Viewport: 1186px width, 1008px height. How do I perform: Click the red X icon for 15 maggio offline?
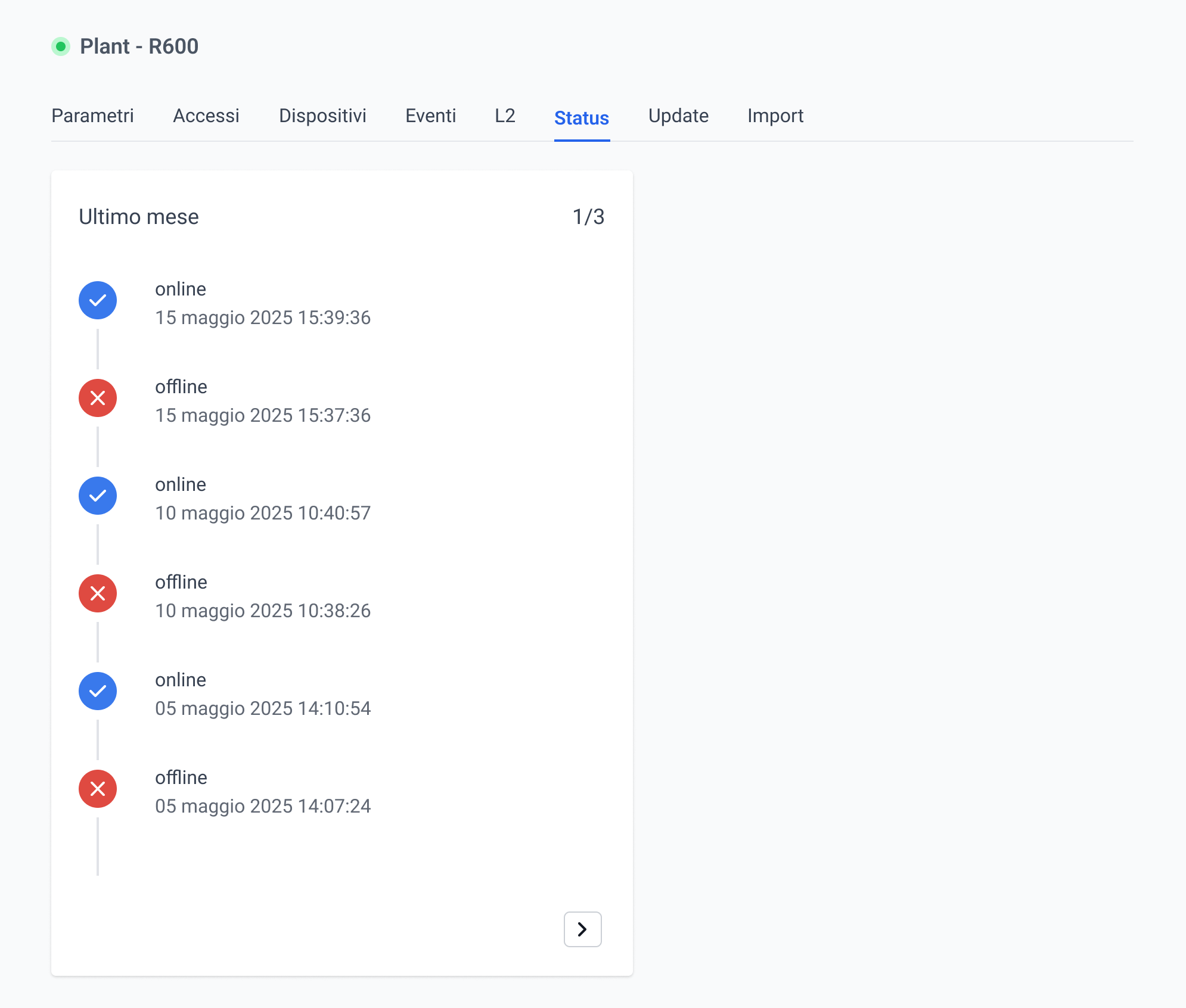click(98, 398)
